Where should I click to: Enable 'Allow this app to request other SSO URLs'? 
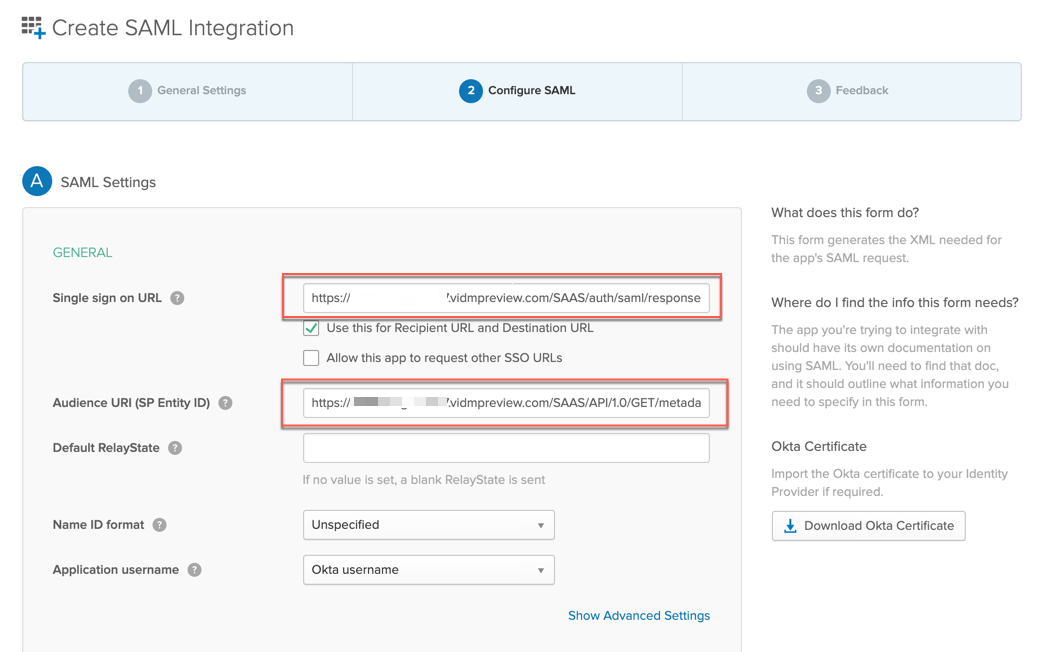(311, 358)
